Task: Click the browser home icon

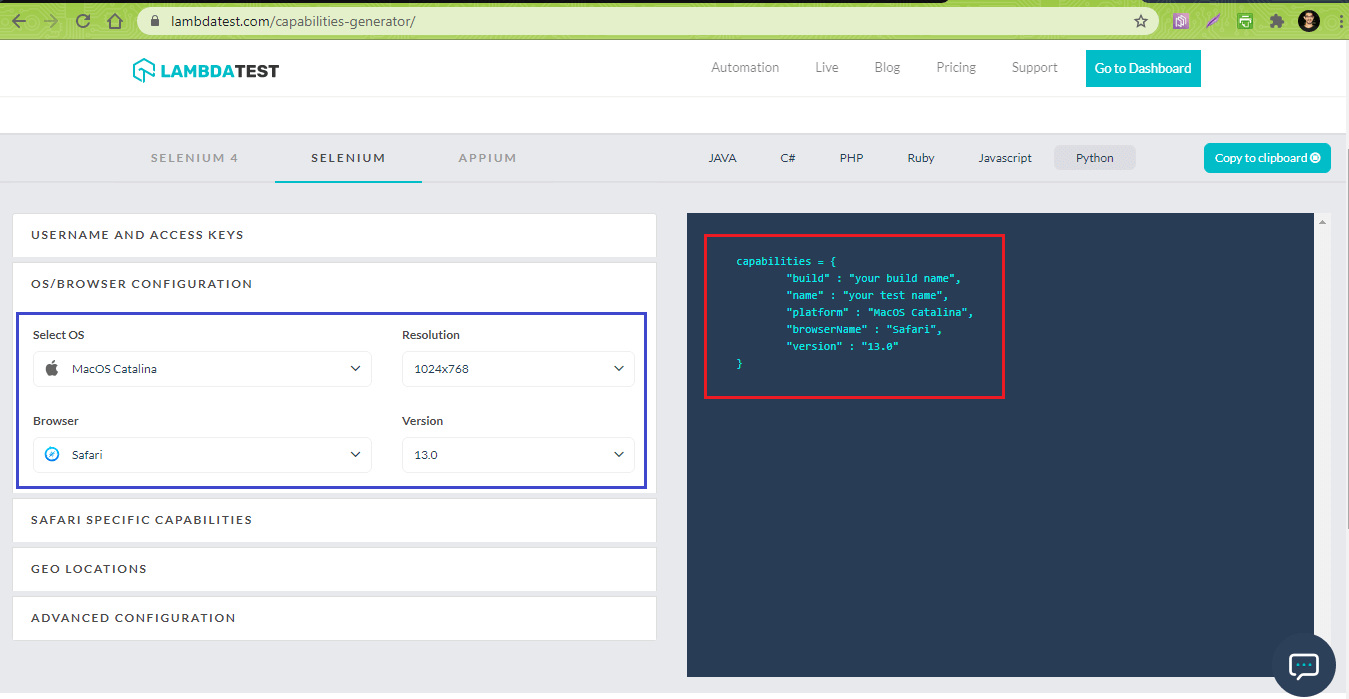Action: (x=113, y=20)
